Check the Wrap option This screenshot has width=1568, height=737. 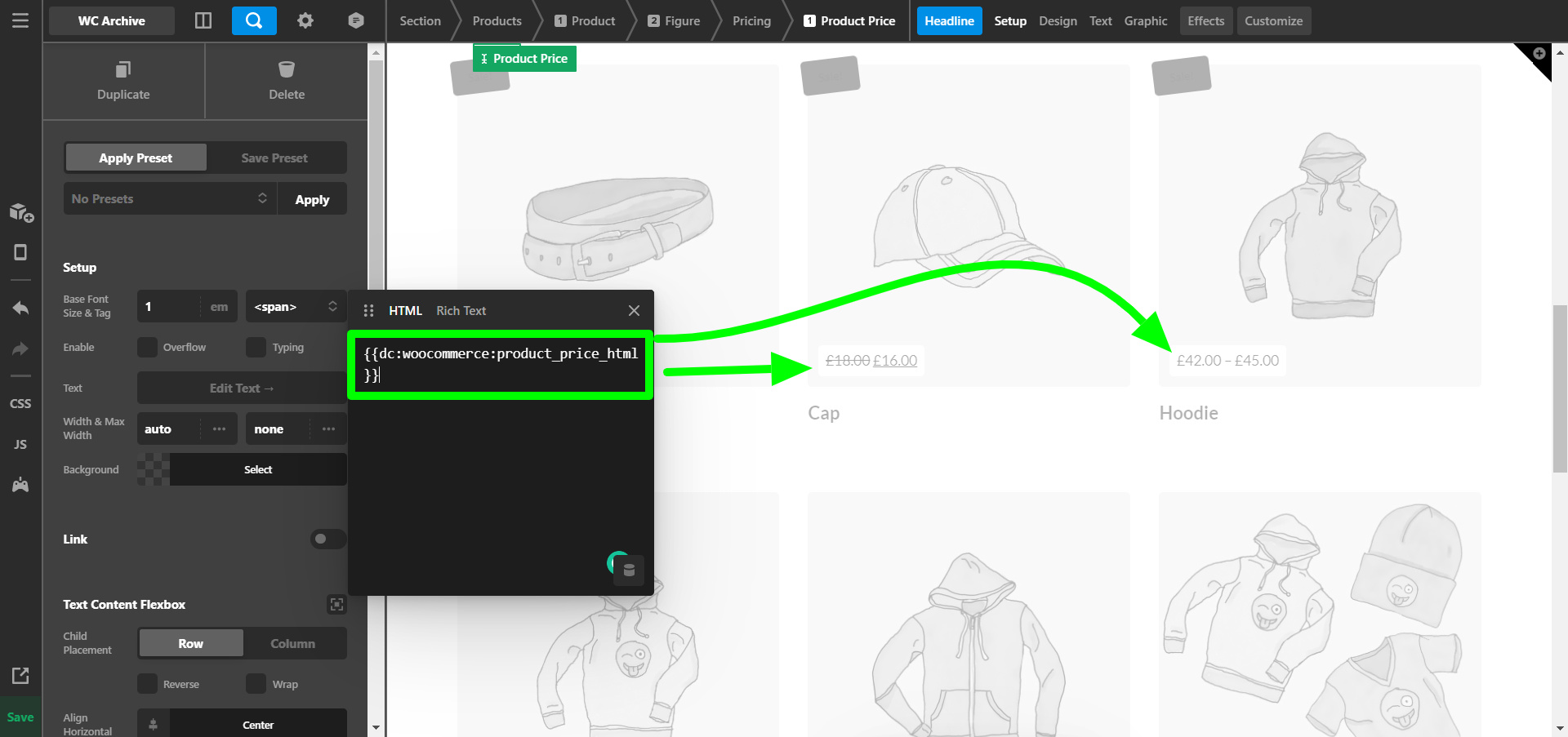point(256,684)
